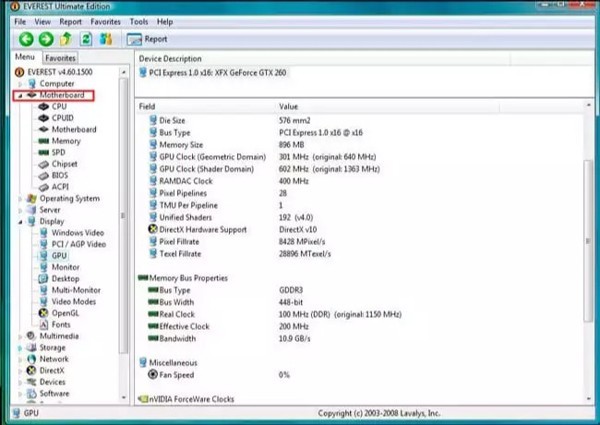The width and height of the screenshot is (600, 425).
Task: Select the SPD memory item
Action: point(58,152)
